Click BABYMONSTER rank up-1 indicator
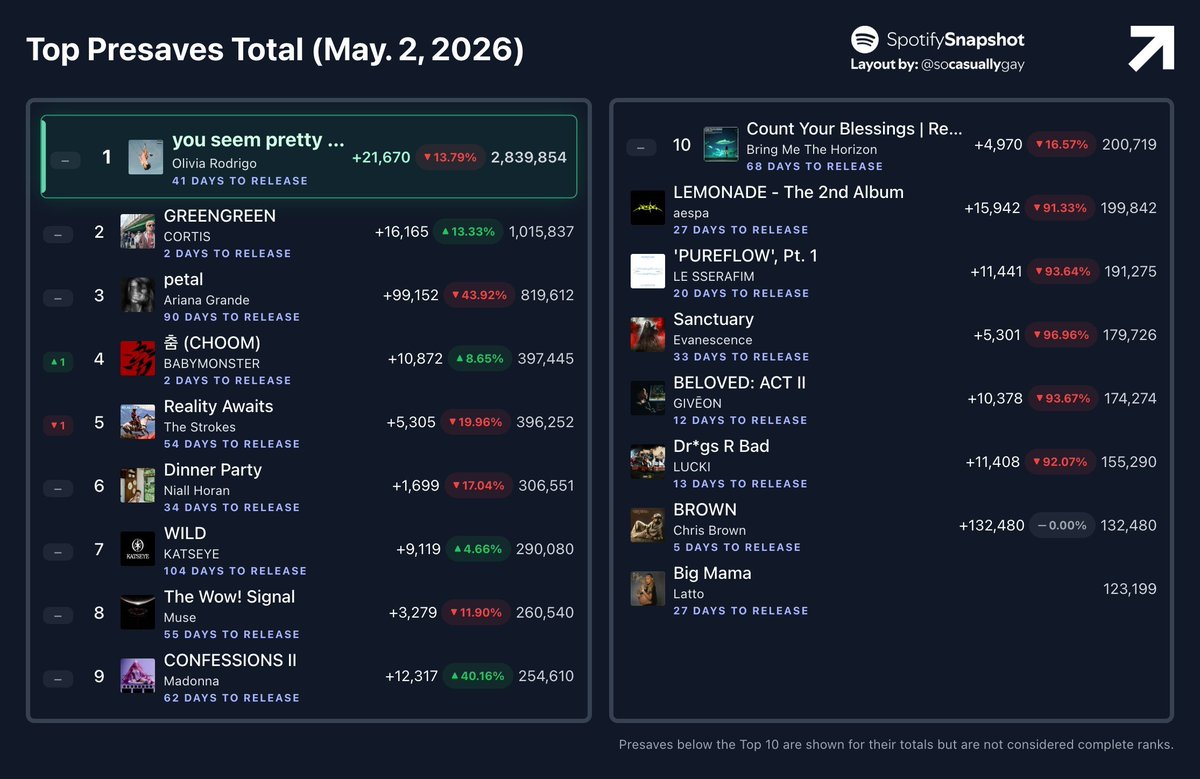 pyautogui.click(x=58, y=362)
